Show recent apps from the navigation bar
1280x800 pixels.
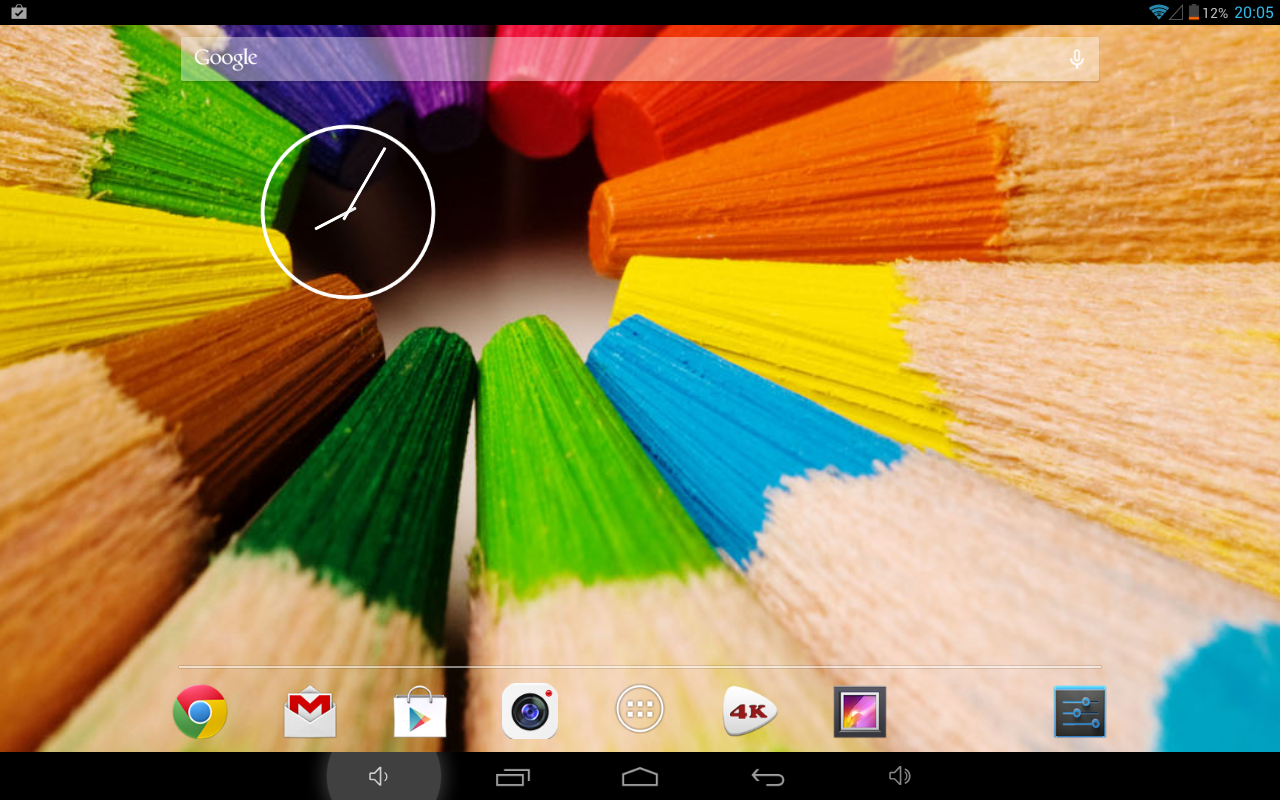coord(513,777)
